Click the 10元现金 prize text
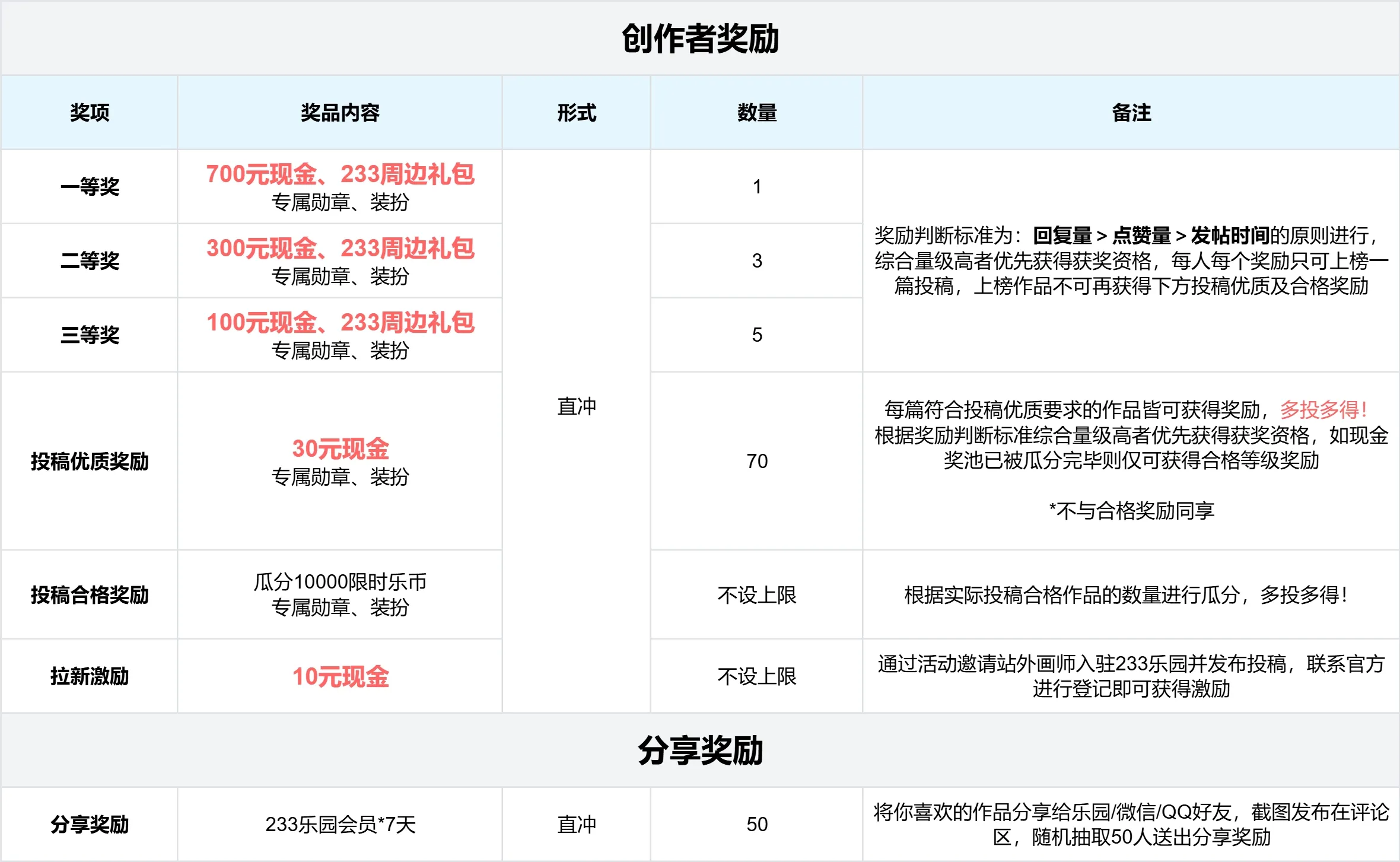Viewport: 1400px width, 862px height. (x=340, y=677)
